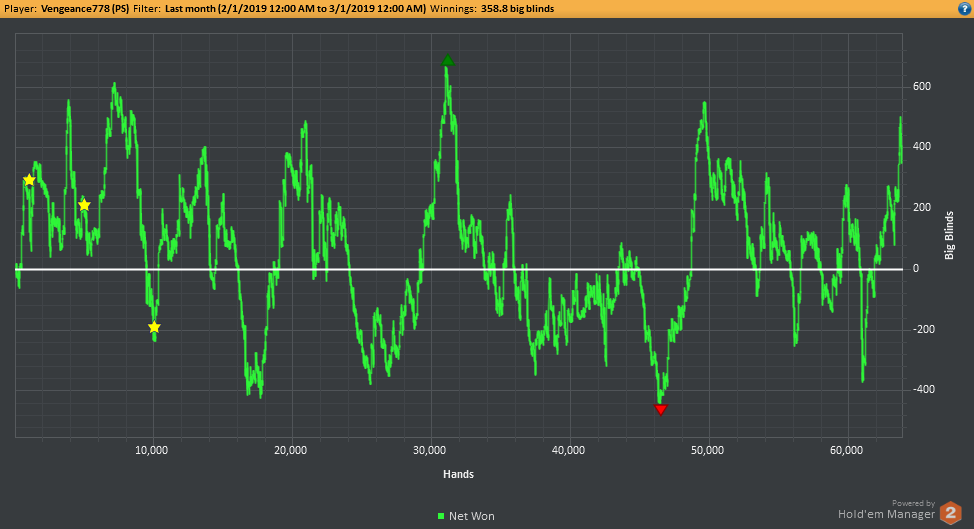Open the blue help question mark icon
Viewport: 974px width, 529px height.
pyautogui.click(x=965, y=9)
